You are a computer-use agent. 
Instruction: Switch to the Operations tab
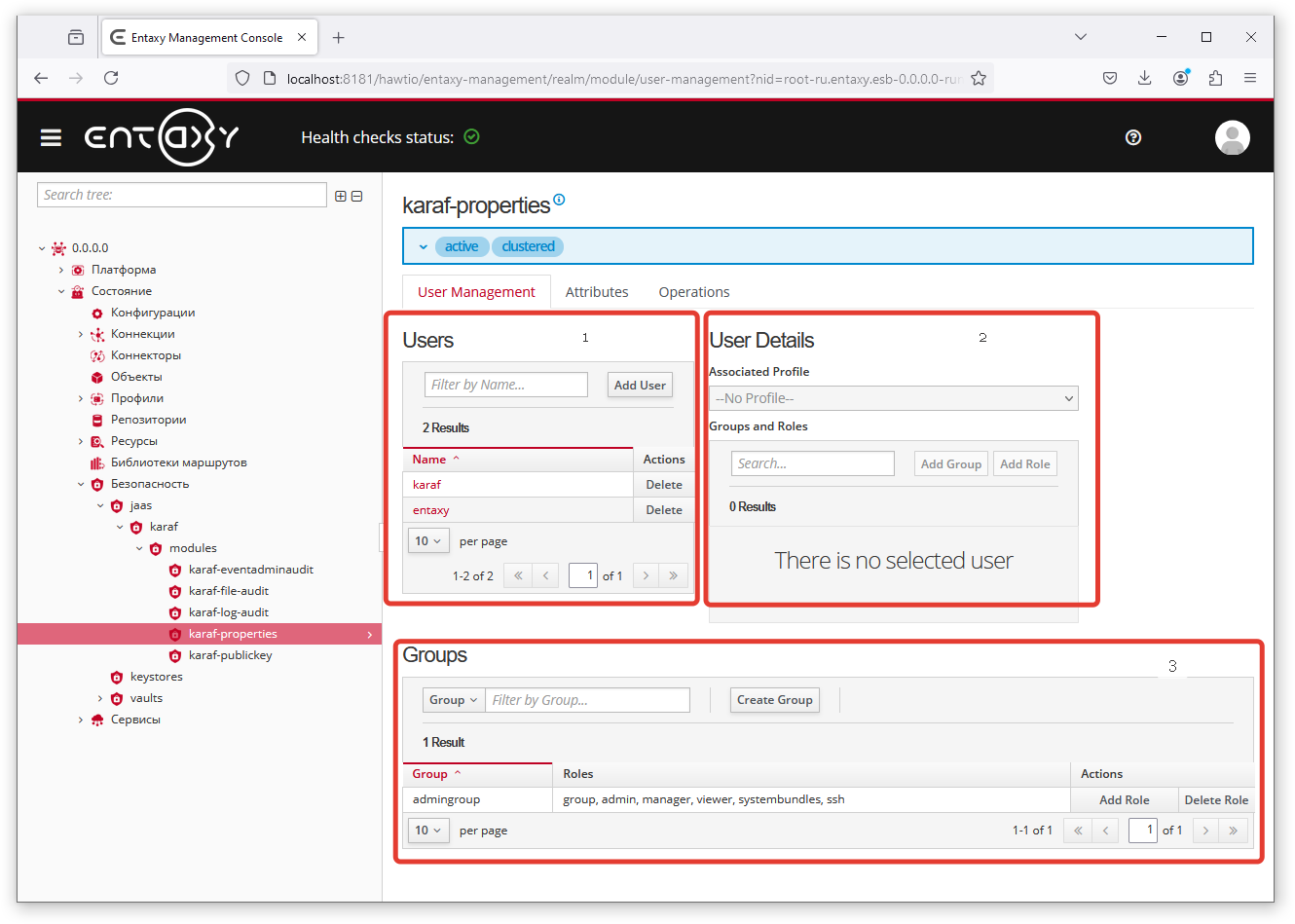694,292
